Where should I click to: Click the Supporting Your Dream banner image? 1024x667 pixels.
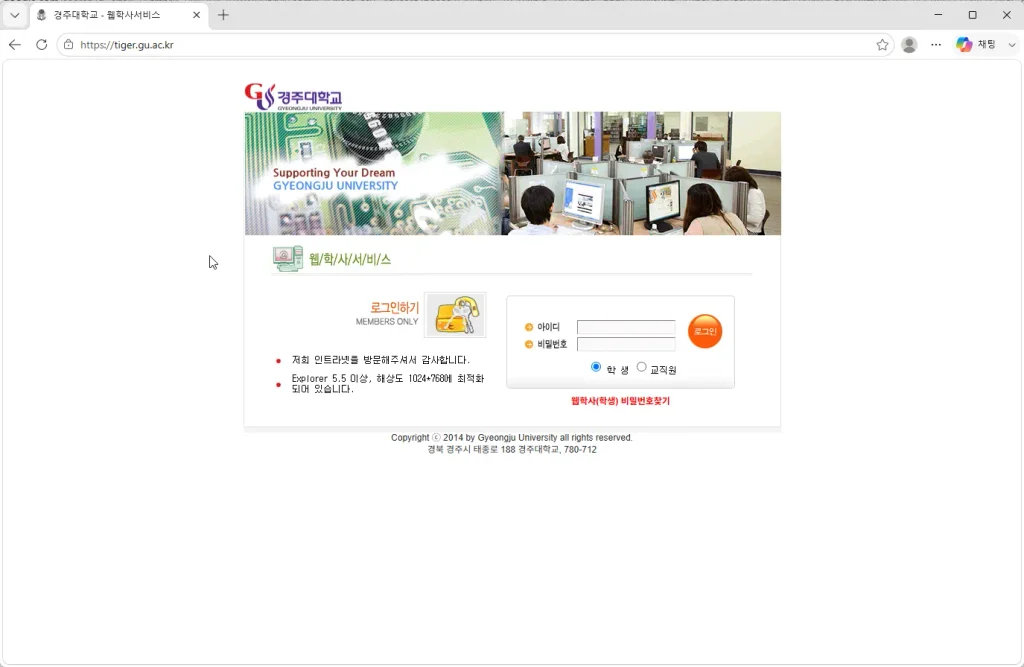click(374, 173)
